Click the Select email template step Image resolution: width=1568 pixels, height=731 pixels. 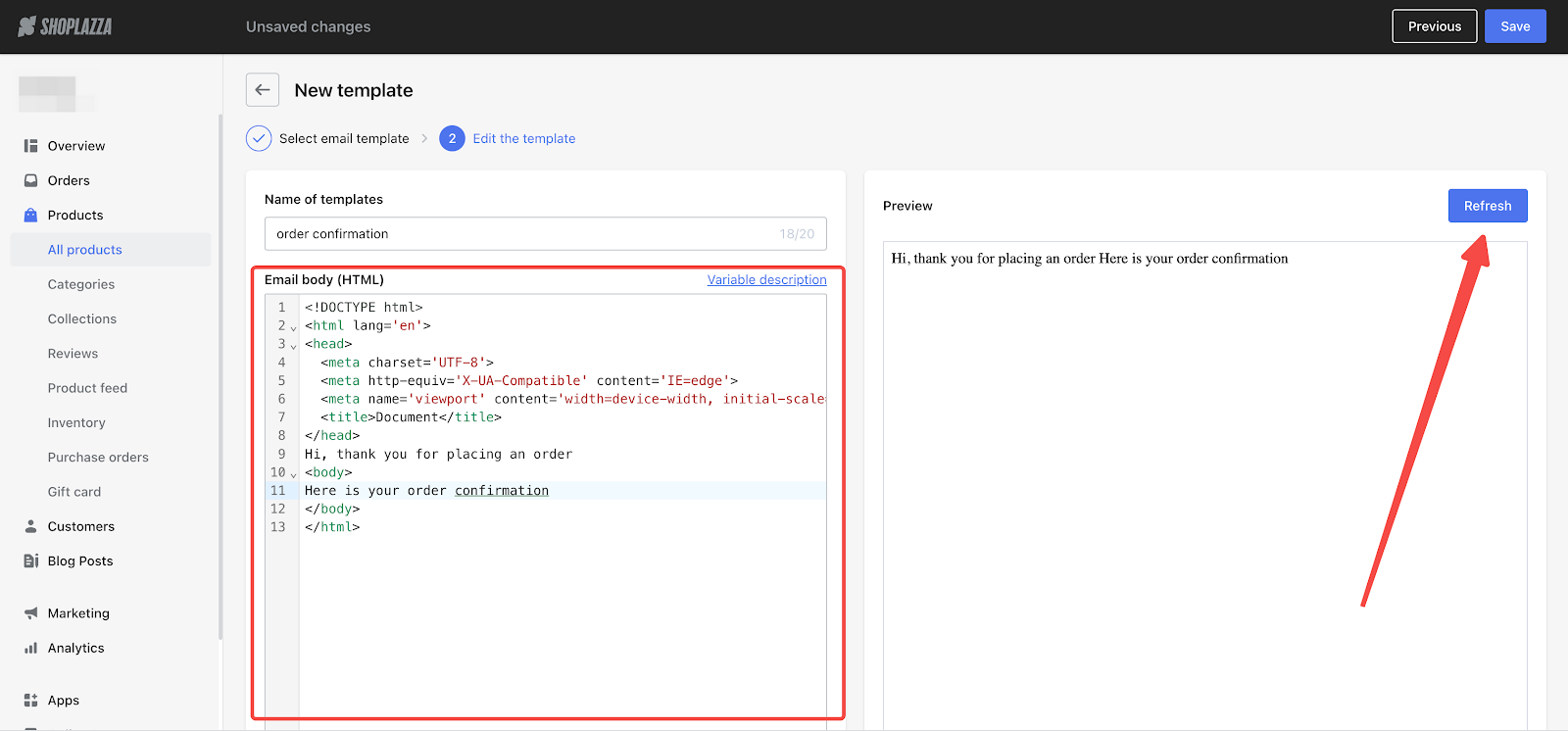click(x=344, y=138)
